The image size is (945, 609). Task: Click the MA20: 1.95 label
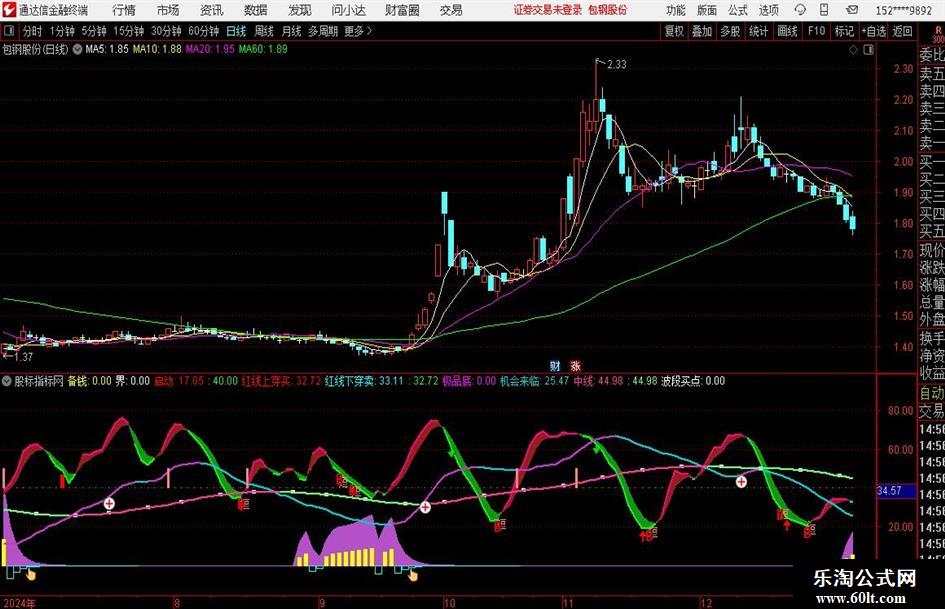[210, 49]
